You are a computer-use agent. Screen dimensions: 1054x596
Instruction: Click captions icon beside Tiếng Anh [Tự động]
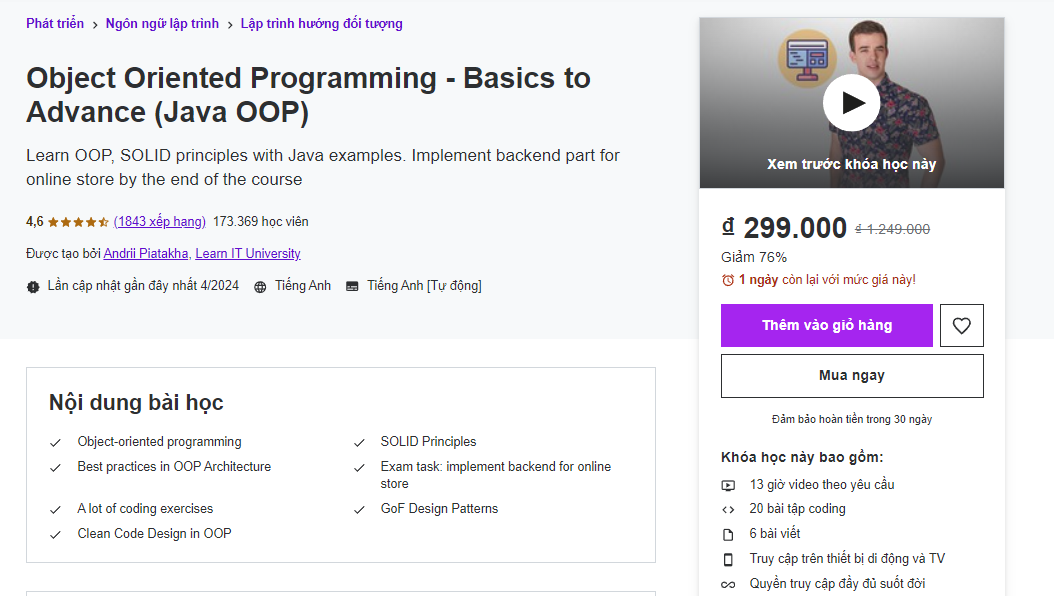(x=352, y=285)
